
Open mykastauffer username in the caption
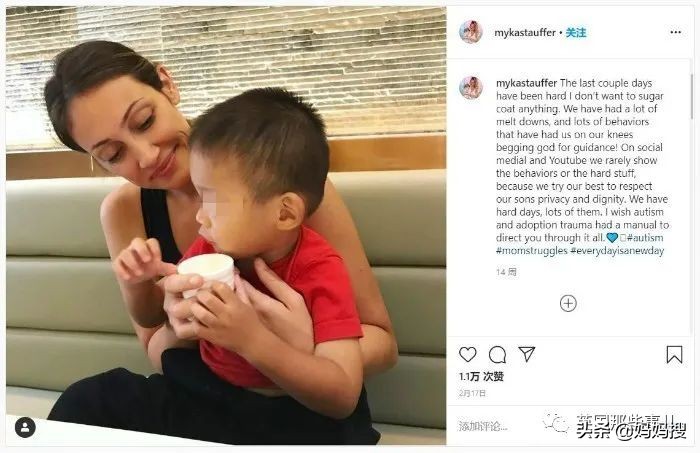coord(526,83)
